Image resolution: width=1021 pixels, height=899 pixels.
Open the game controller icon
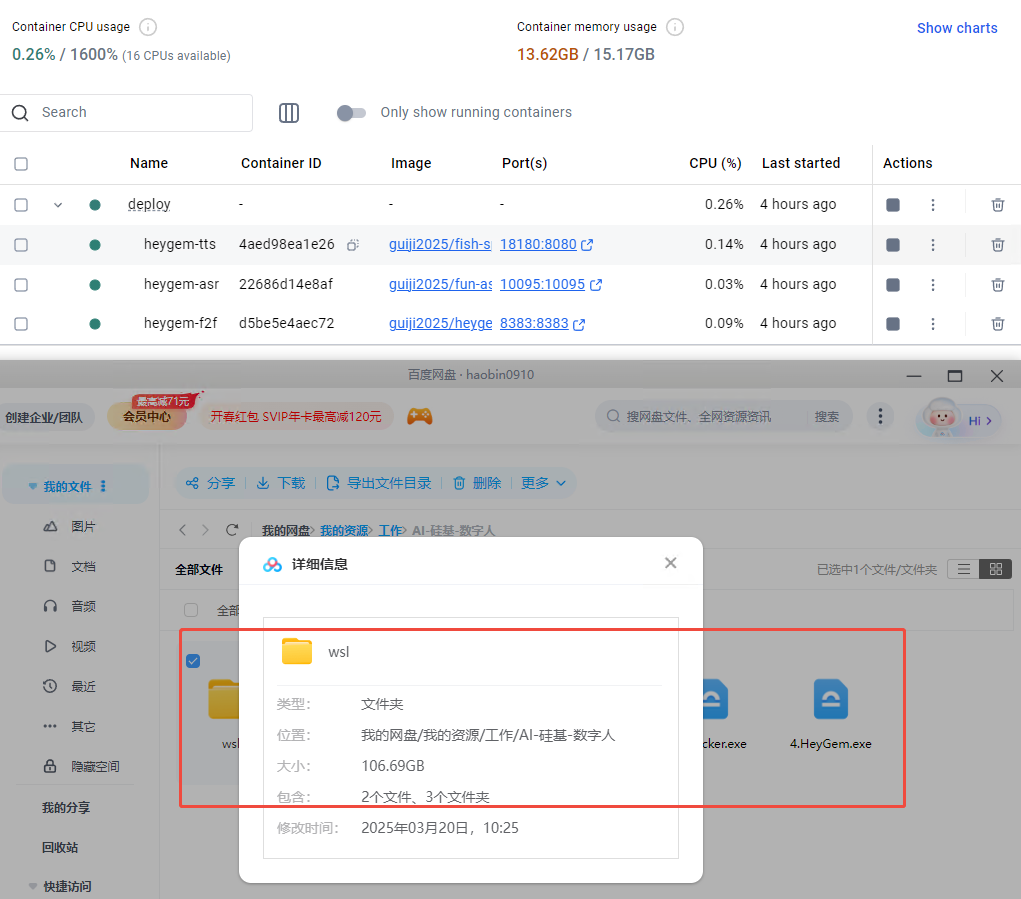click(419, 417)
